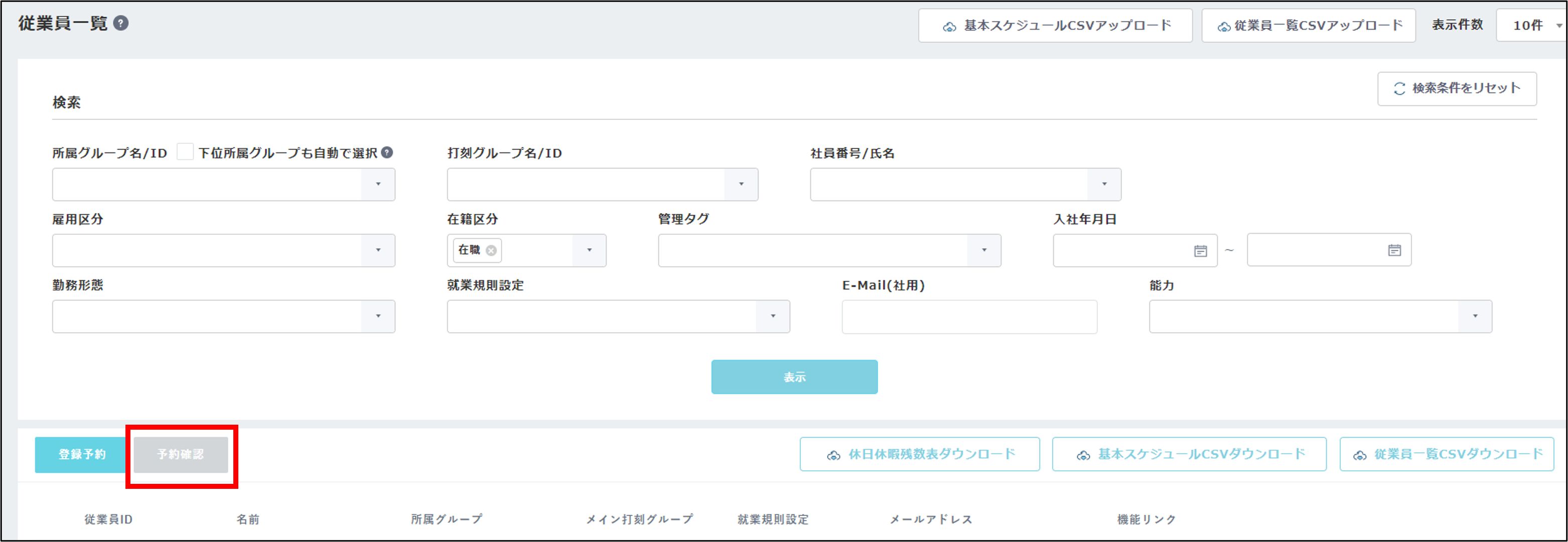Click 従業員一覧CSVダウンロード button

1446,454
